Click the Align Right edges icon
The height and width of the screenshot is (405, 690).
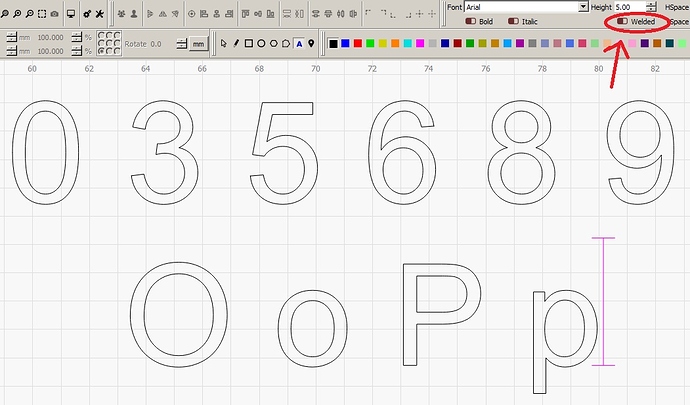click(x=229, y=14)
